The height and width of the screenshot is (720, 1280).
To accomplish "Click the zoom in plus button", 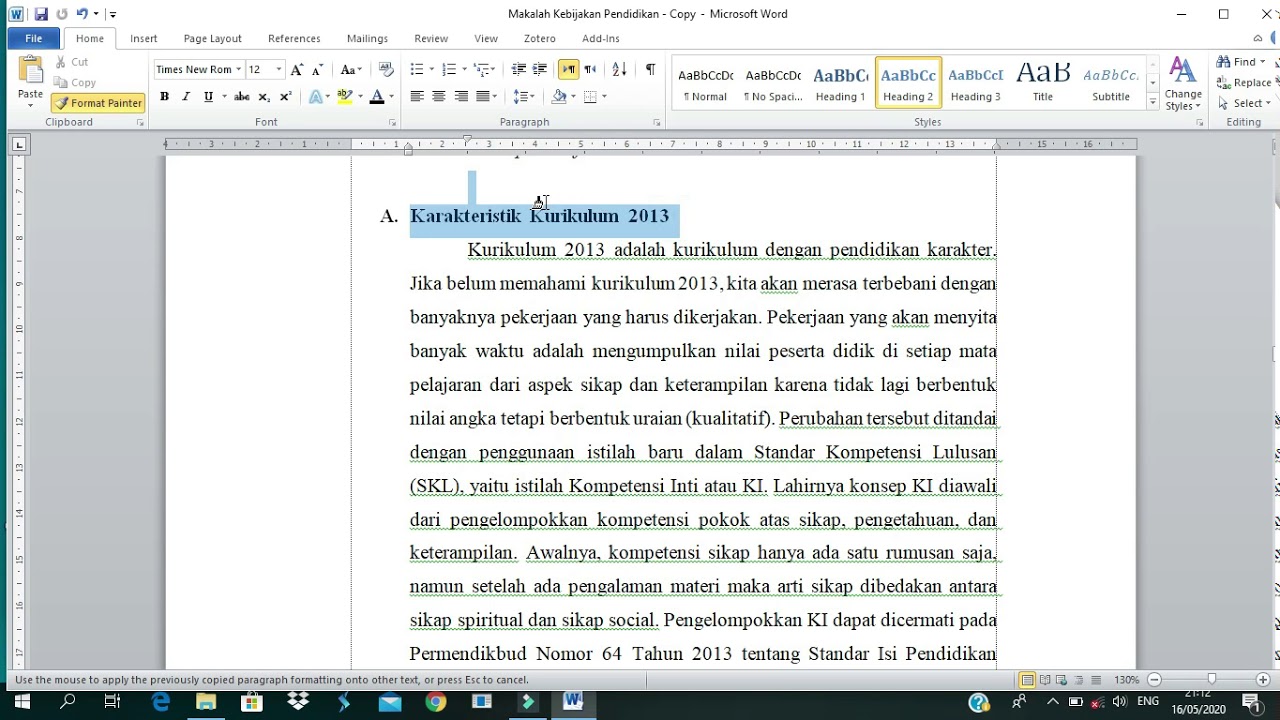I will tap(1262, 680).
